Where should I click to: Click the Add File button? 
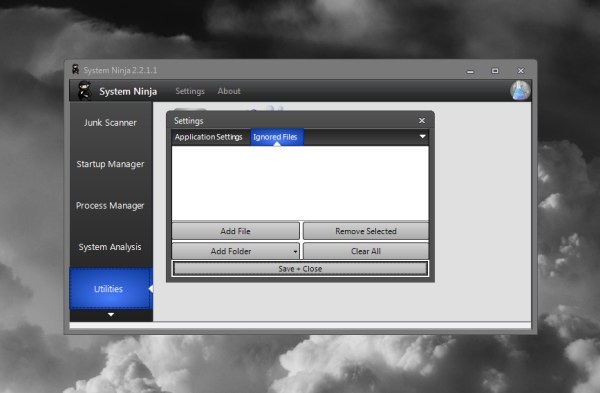[x=235, y=231]
